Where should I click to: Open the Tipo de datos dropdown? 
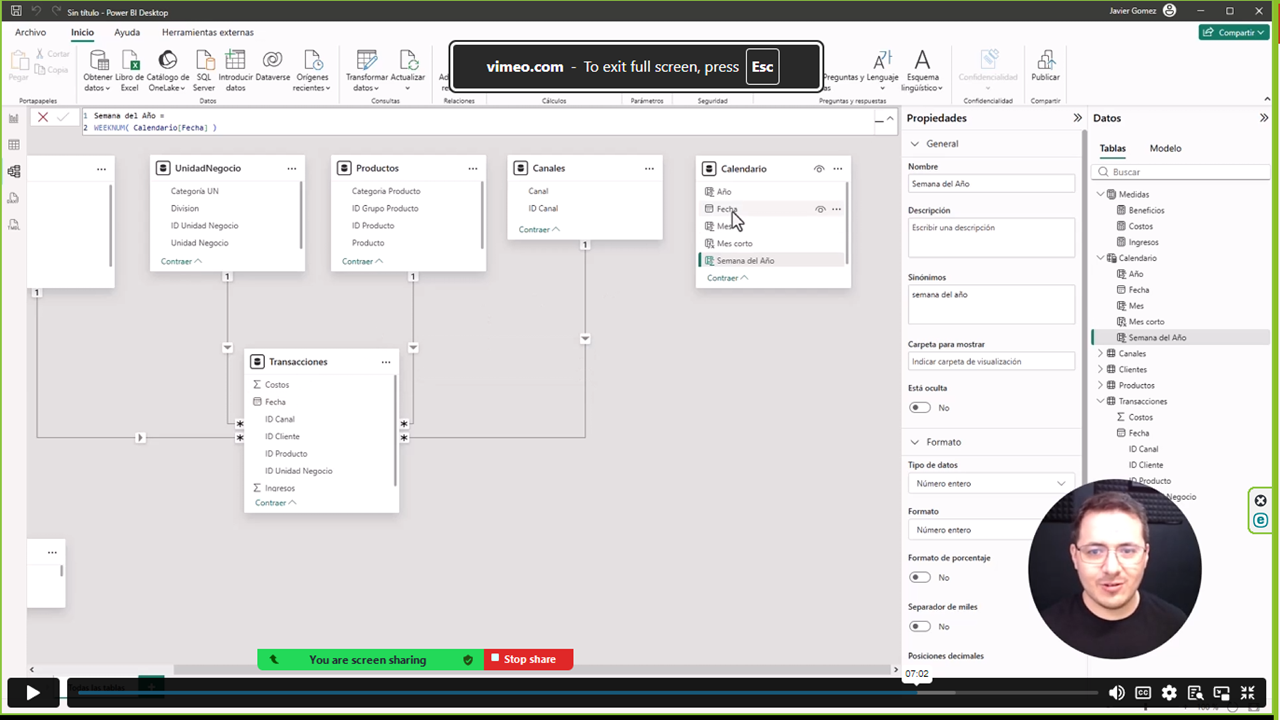(991, 483)
